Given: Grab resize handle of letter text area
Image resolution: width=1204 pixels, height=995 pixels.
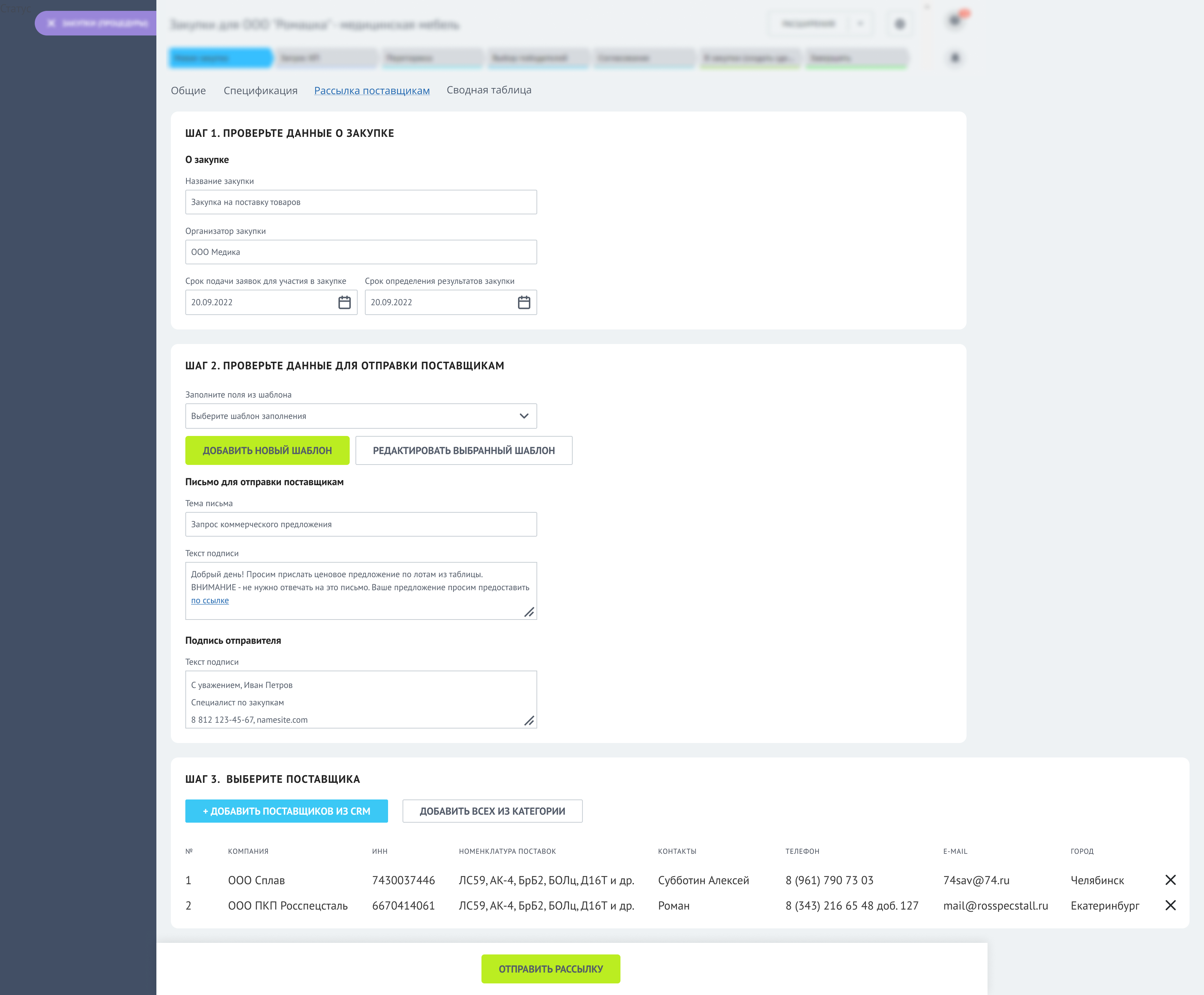Looking at the screenshot, I should tap(529, 612).
